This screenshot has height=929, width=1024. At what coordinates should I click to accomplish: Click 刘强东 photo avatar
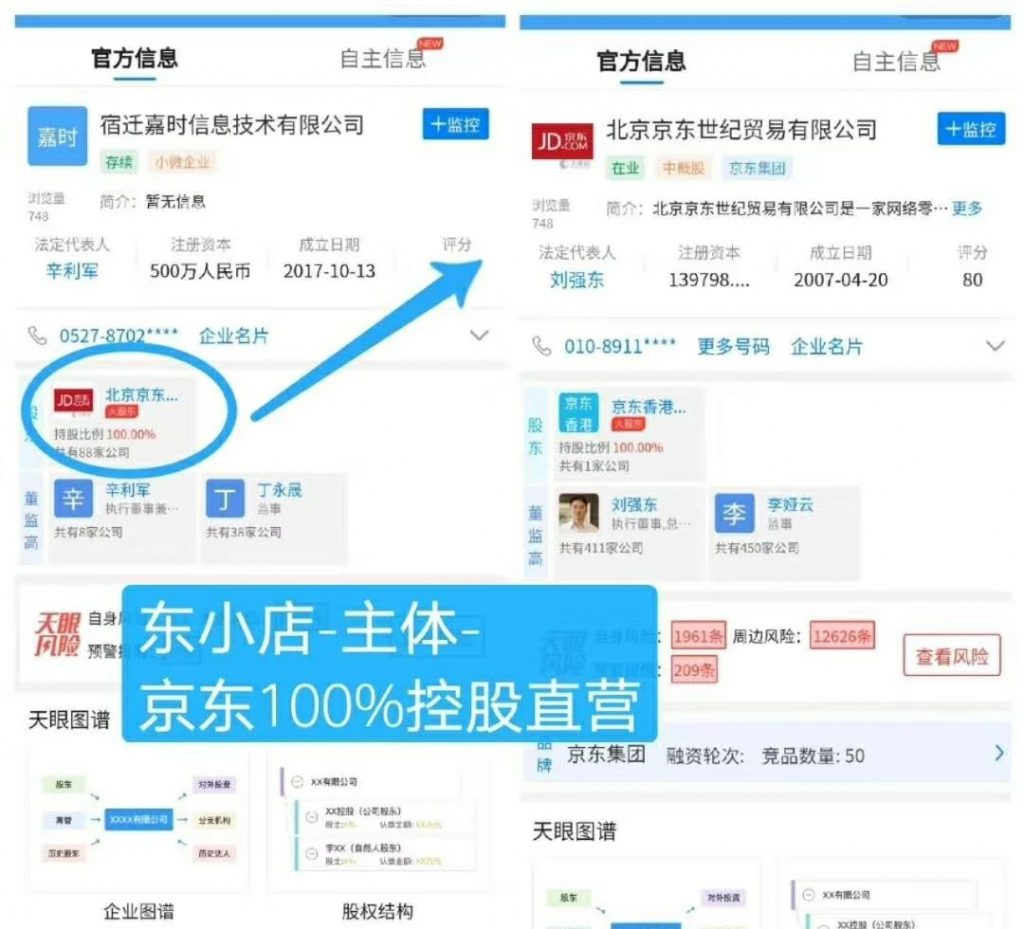point(579,512)
